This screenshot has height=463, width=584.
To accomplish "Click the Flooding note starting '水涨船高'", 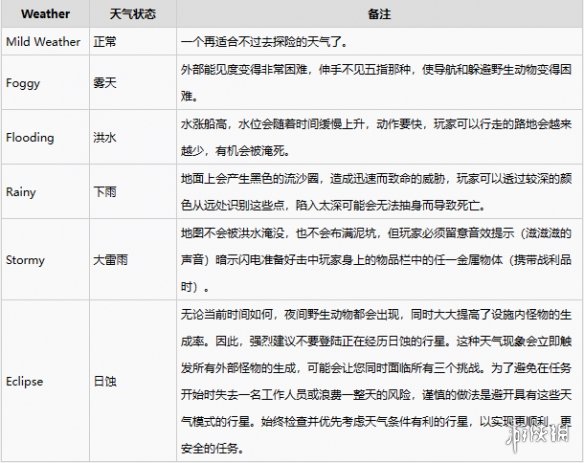I will pyautogui.click(x=380, y=137).
